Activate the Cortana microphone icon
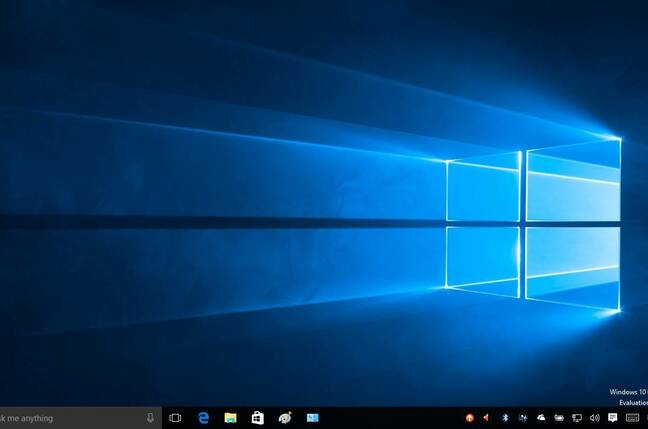The image size is (648, 429). [x=150, y=418]
